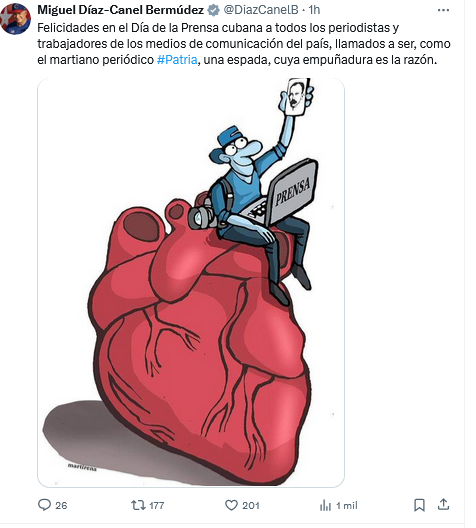476x528 pixels.
Task: Click the reply speech bubble icon
Action: pos(44,505)
